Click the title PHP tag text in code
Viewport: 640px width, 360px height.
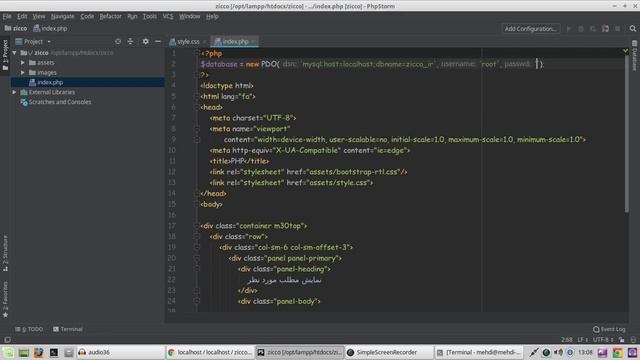tap(239, 161)
